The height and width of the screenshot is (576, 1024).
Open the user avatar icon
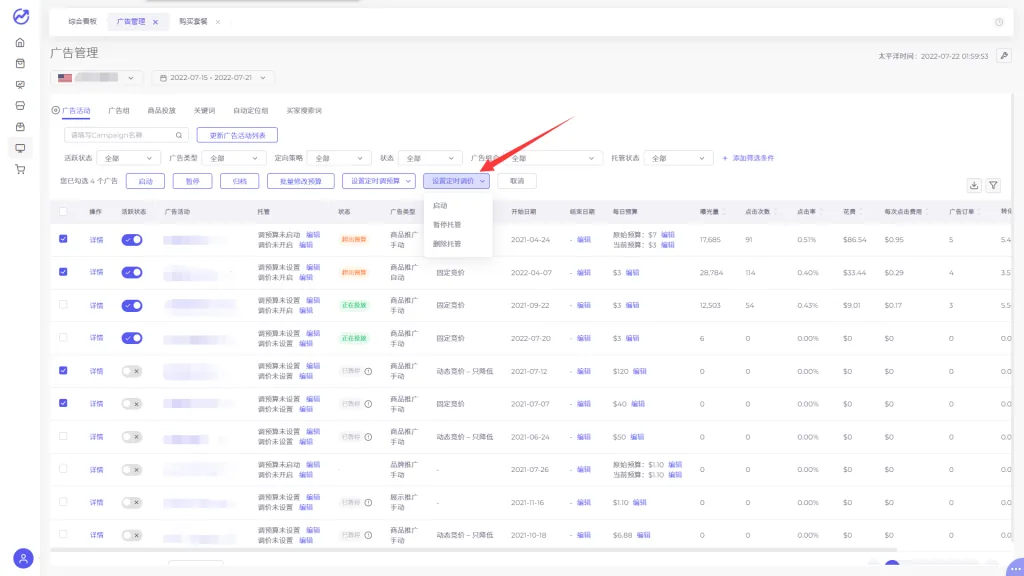[x=23, y=558]
